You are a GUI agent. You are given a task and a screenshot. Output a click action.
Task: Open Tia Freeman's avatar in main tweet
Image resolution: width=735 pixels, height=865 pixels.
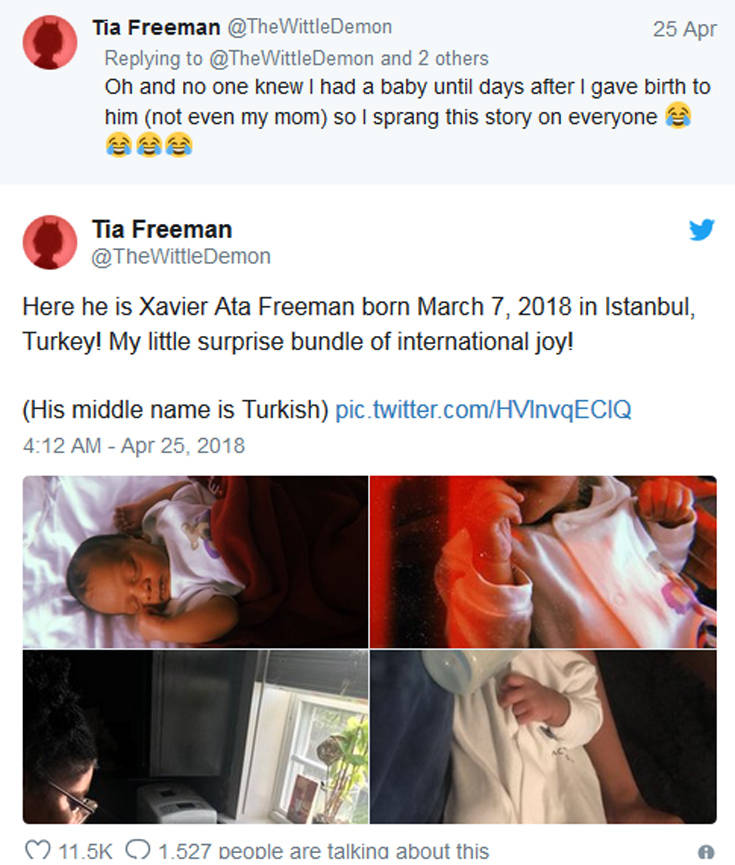50,242
